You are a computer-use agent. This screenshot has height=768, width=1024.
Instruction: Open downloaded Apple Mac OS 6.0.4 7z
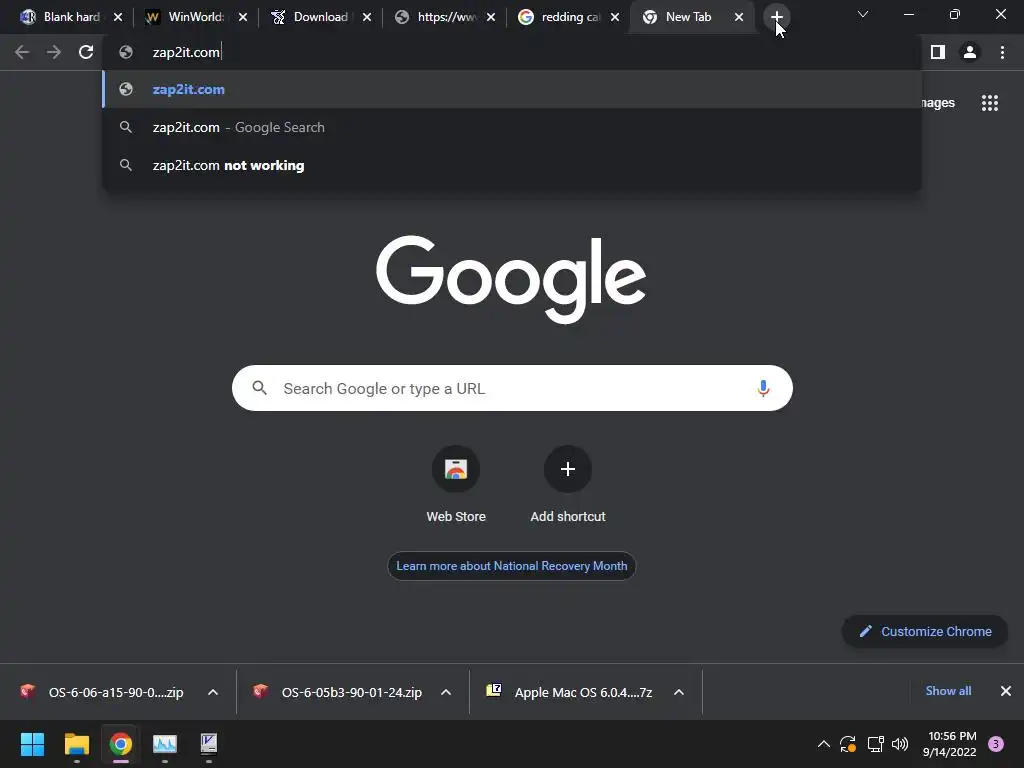[569, 692]
